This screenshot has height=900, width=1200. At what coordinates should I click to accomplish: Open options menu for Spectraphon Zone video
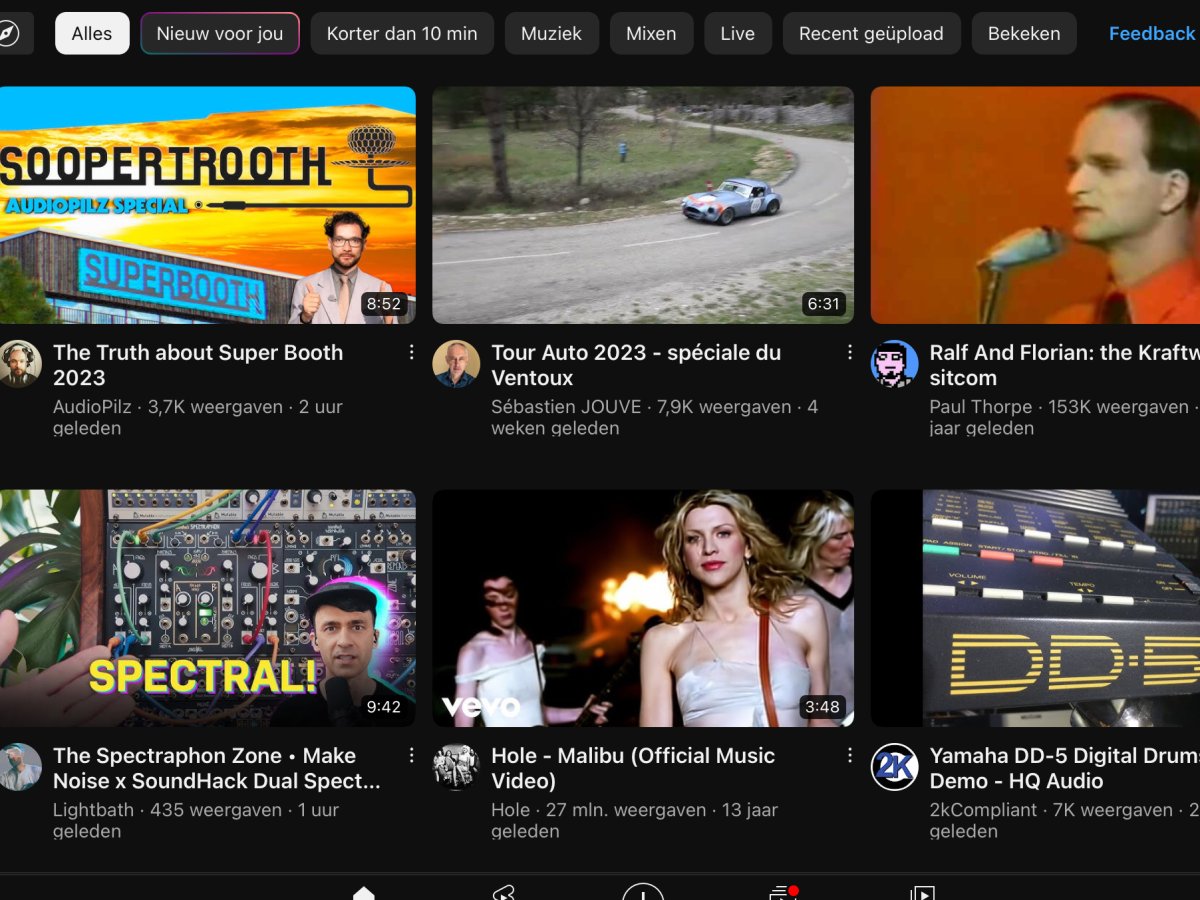(x=411, y=755)
